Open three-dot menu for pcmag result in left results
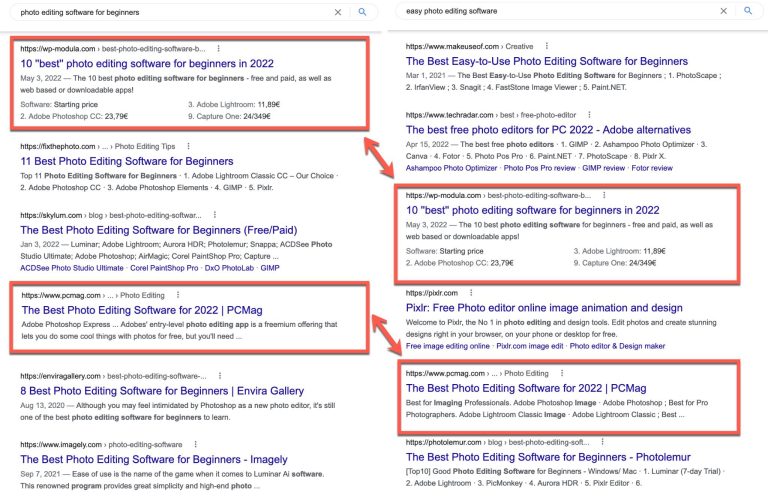This screenshot has width=768, height=498. point(176,295)
